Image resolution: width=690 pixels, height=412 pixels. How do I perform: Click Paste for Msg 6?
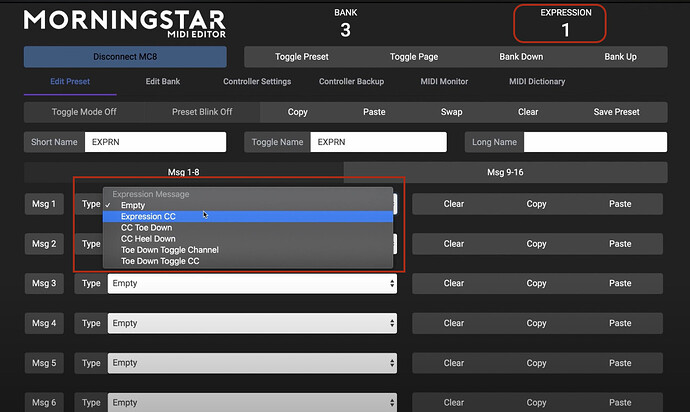tap(620, 402)
